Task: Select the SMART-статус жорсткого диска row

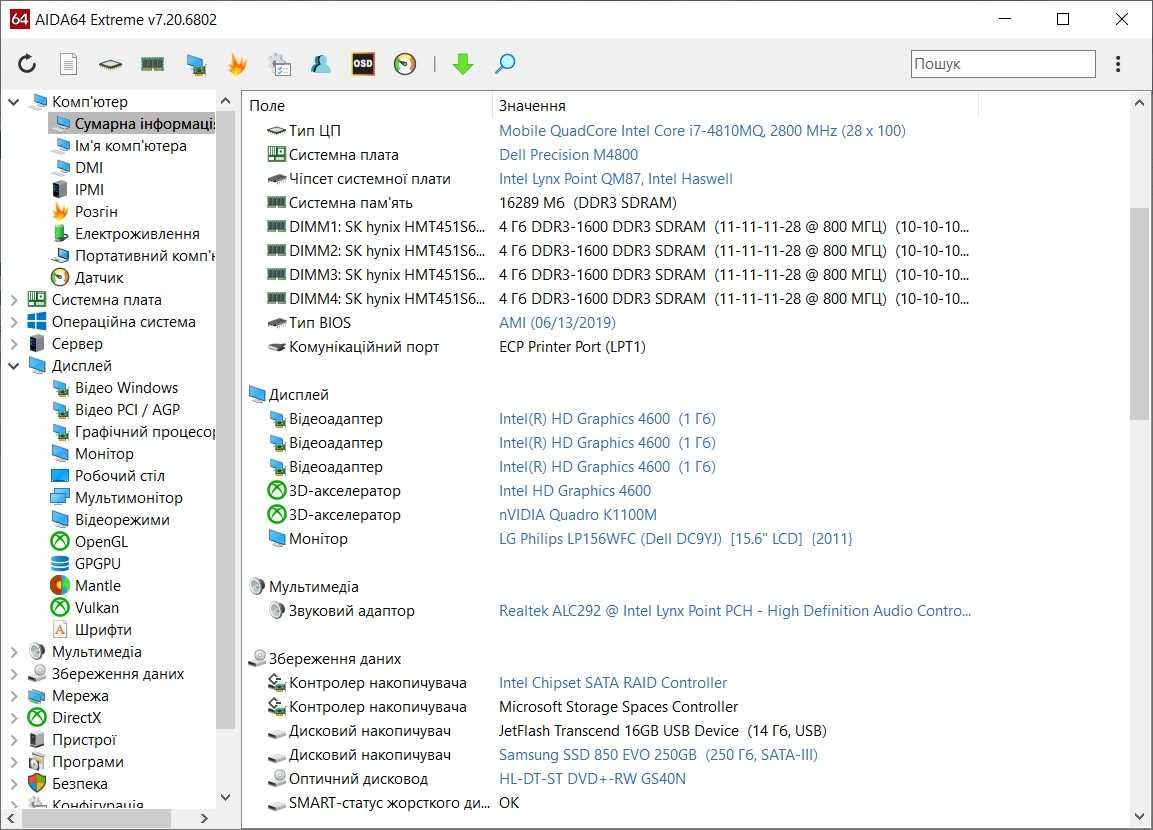Action: point(393,803)
